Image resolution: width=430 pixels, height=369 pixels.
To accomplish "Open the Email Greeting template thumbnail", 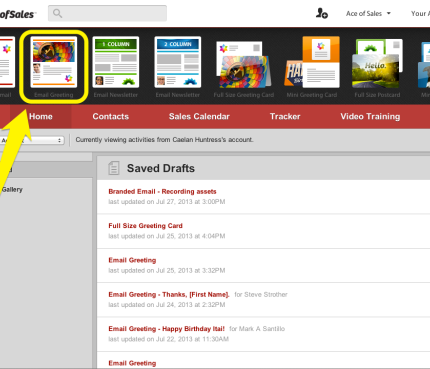I will pos(54,62).
